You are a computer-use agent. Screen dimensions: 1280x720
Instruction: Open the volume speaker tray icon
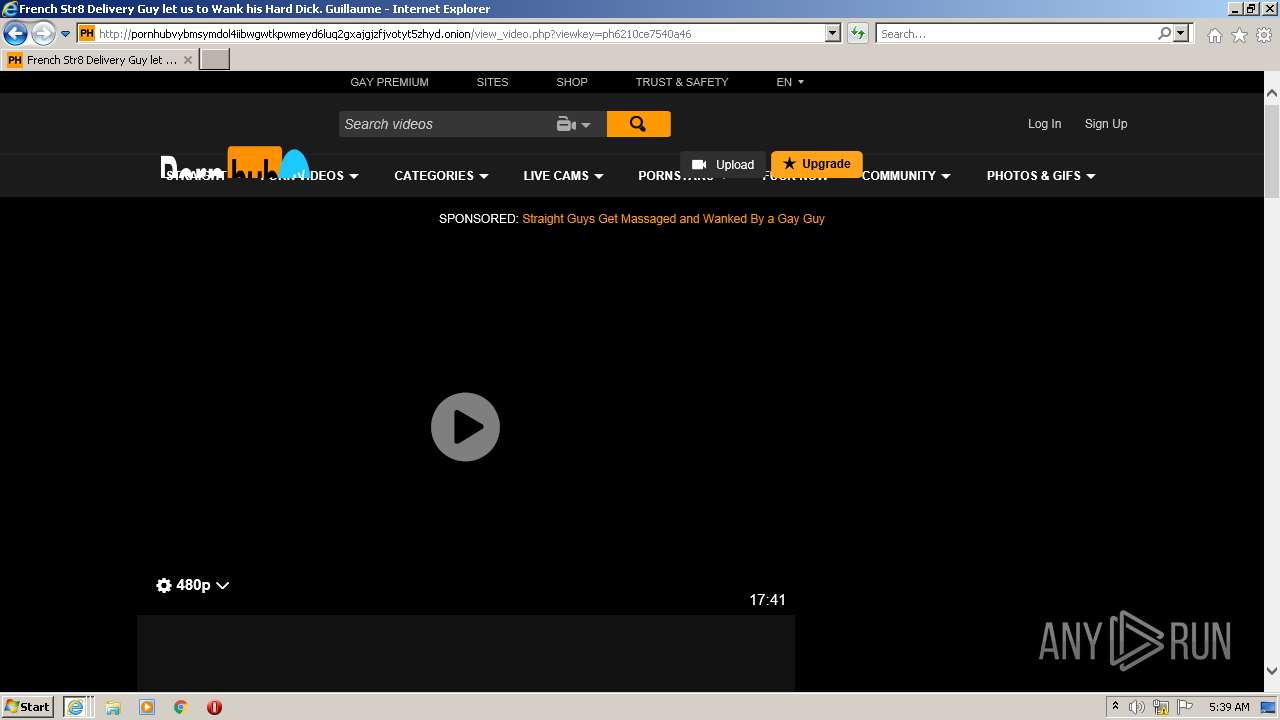click(x=1137, y=707)
